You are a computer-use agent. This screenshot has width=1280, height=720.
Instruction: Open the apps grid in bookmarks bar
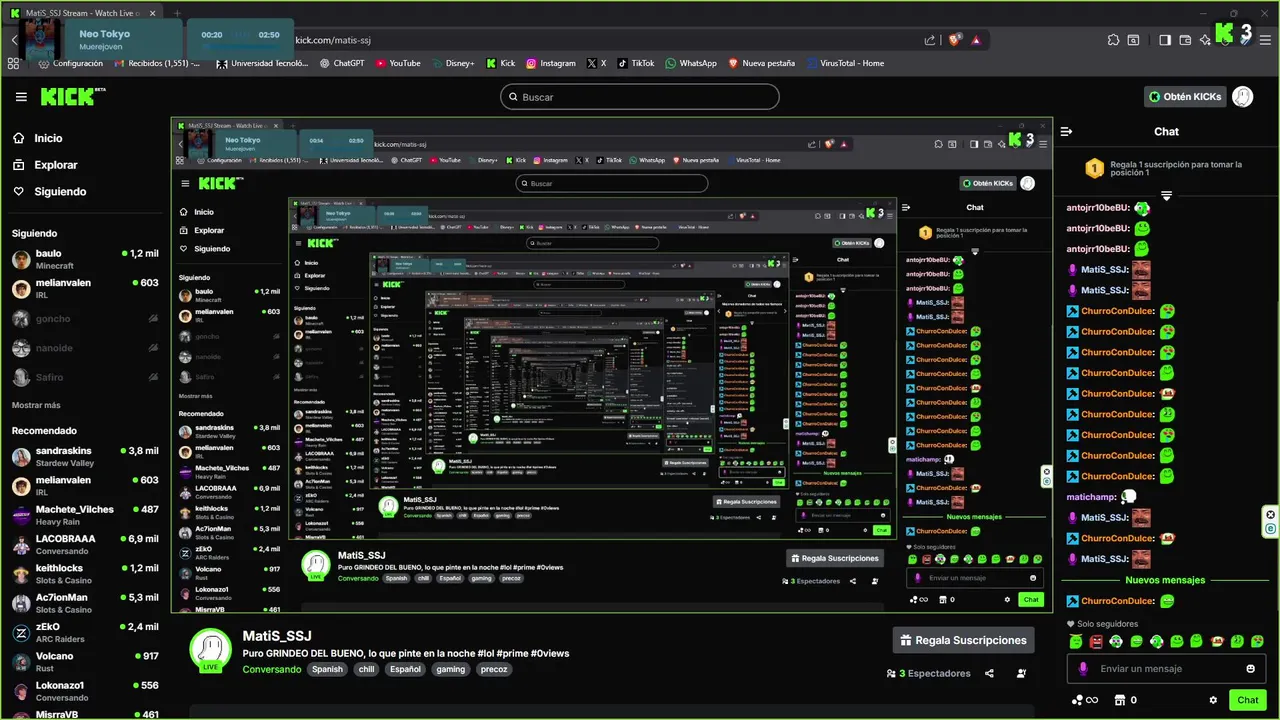[x=14, y=63]
